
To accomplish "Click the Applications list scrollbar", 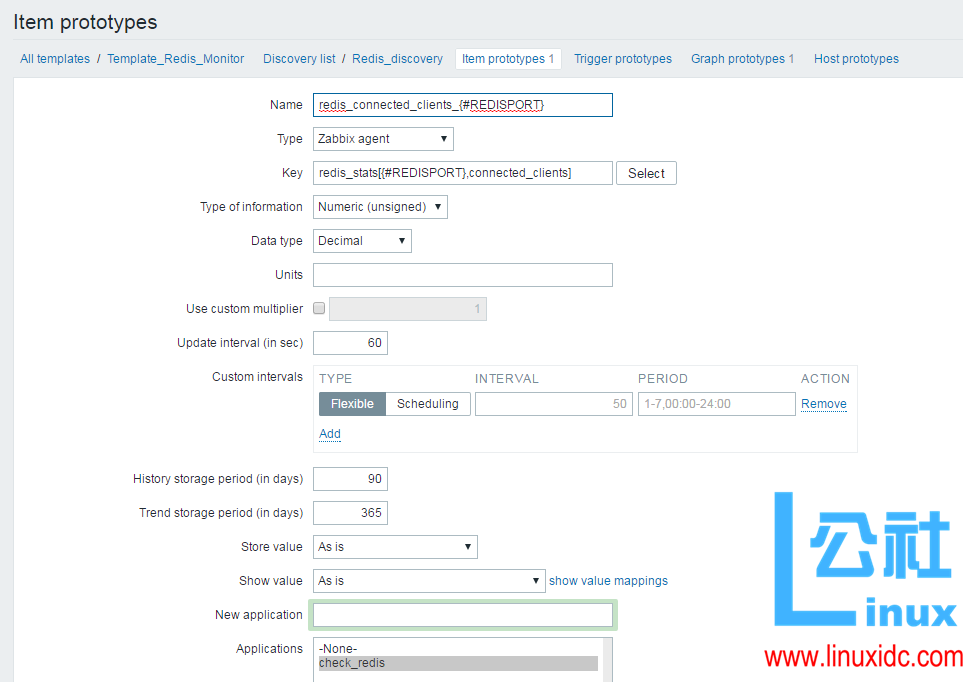I will [607, 660].
